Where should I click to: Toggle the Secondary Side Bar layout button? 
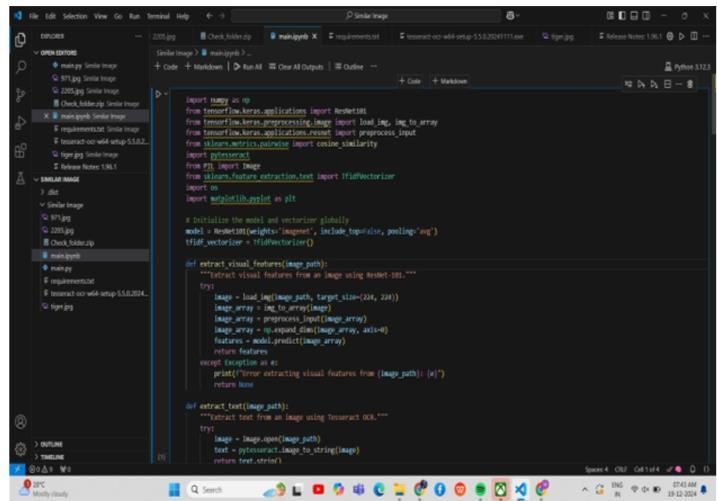point(646,16)
